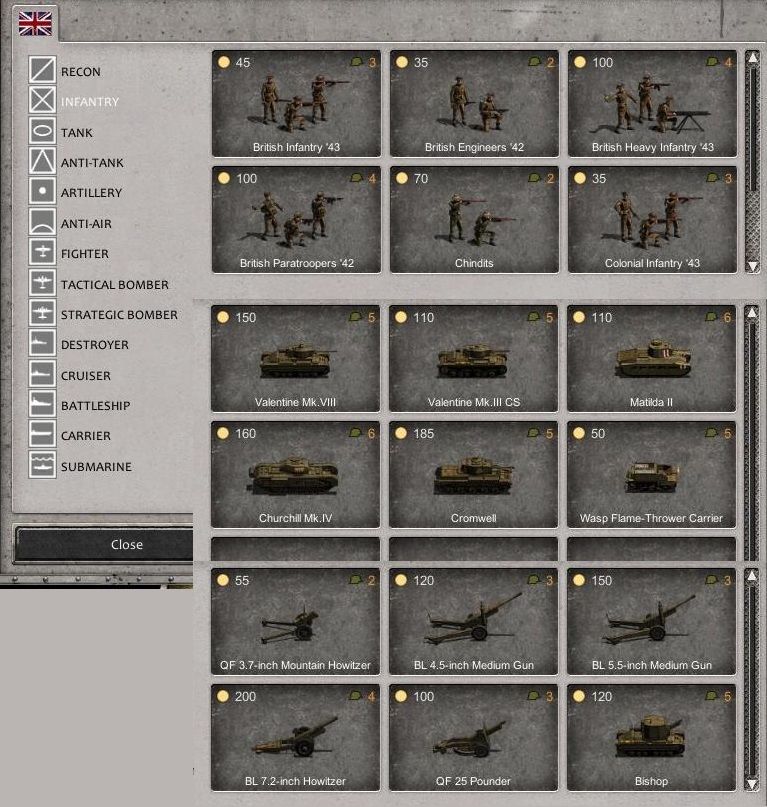The image size is (767, 807).
Task: Pick the Valentine Mk.VIII tank card
Action: 295,358
